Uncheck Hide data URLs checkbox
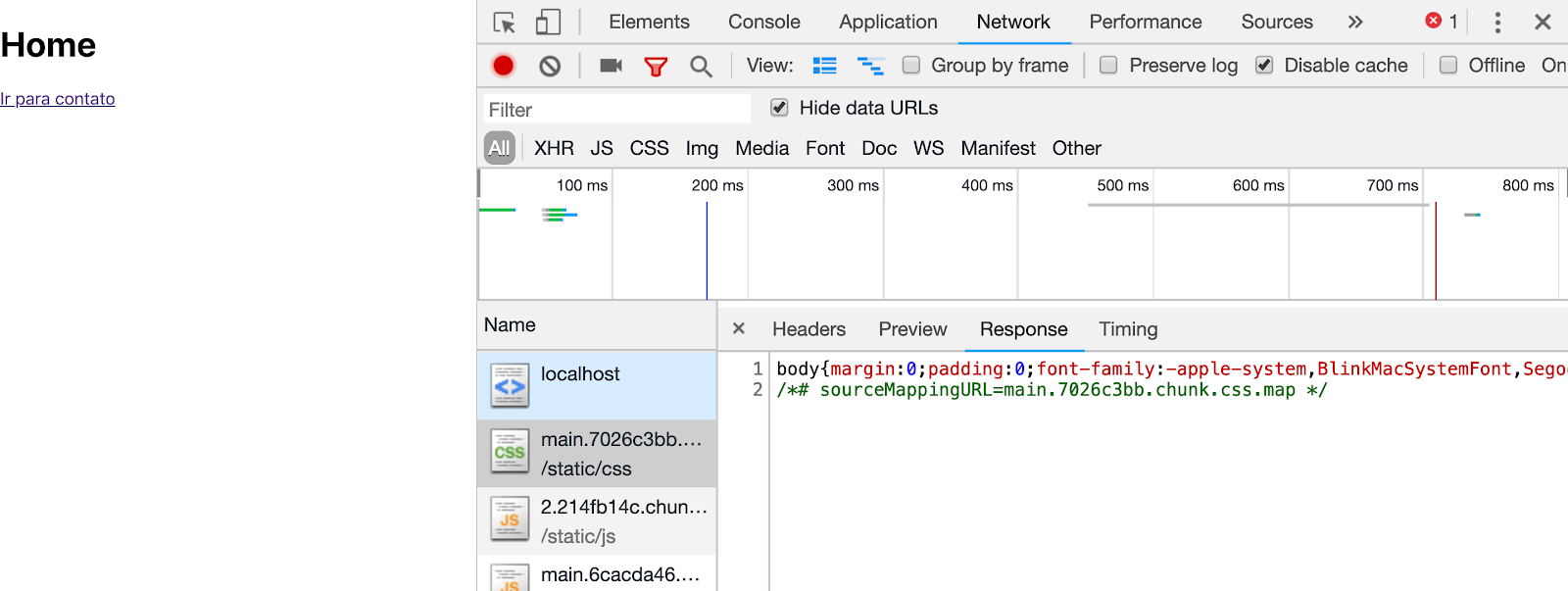 pyautogui.click(x=779, y=107)
